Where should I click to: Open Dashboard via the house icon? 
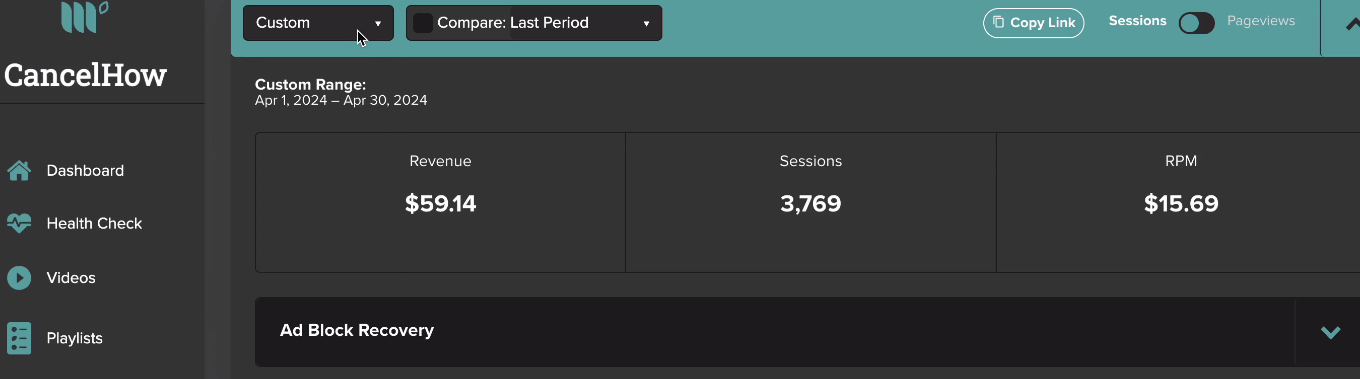click(19, 171)
